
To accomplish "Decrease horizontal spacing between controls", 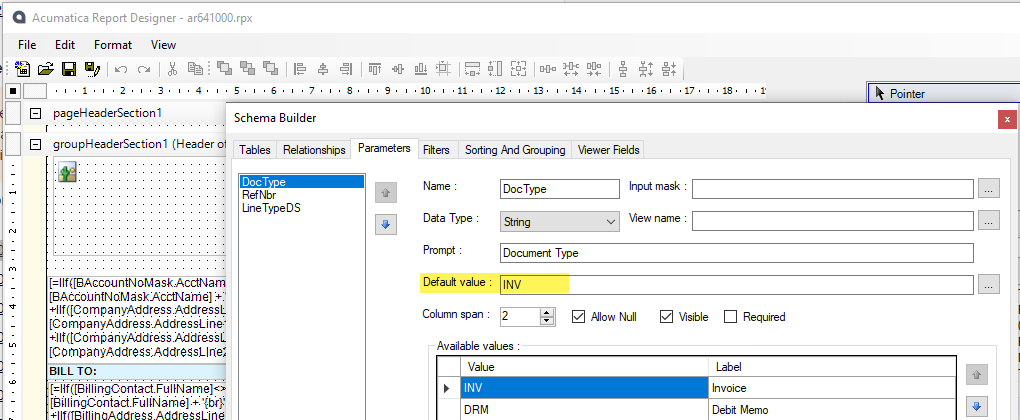I will coord(593,68).
